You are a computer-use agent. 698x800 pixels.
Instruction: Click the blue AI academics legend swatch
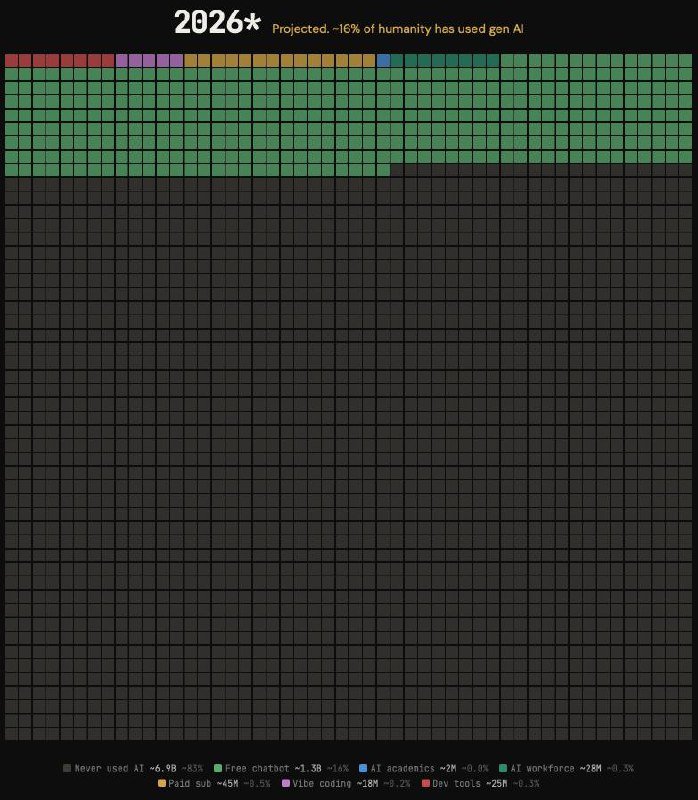[x=363, y=768]
